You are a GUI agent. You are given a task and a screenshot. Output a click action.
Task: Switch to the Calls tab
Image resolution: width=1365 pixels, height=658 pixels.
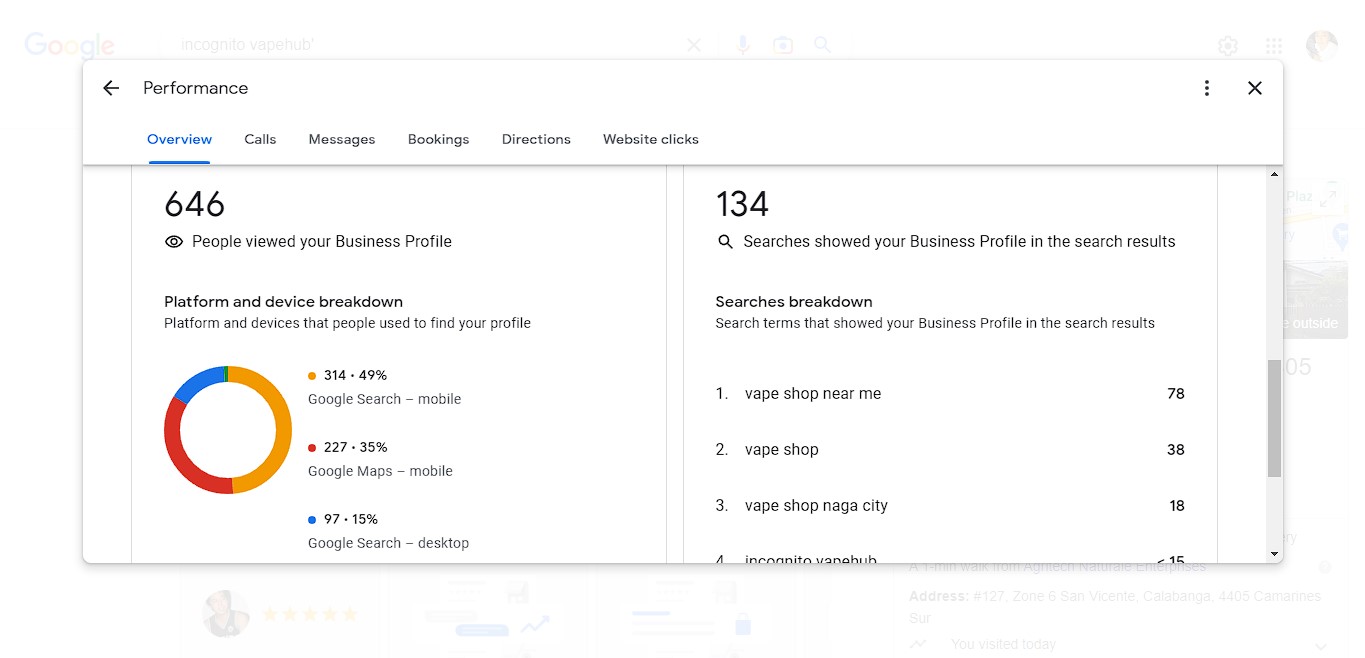260,139
